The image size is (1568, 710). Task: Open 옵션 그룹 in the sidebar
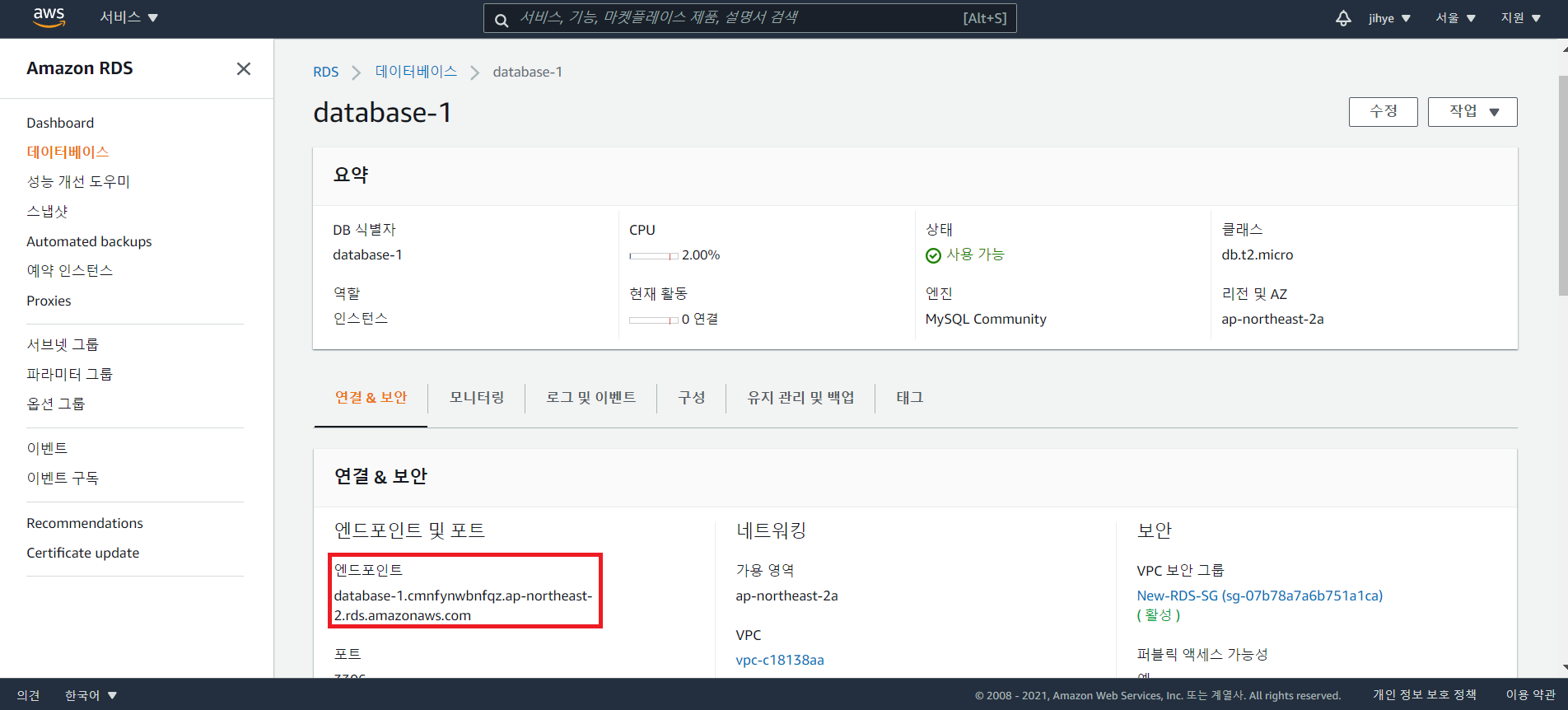tap(55, 404)
